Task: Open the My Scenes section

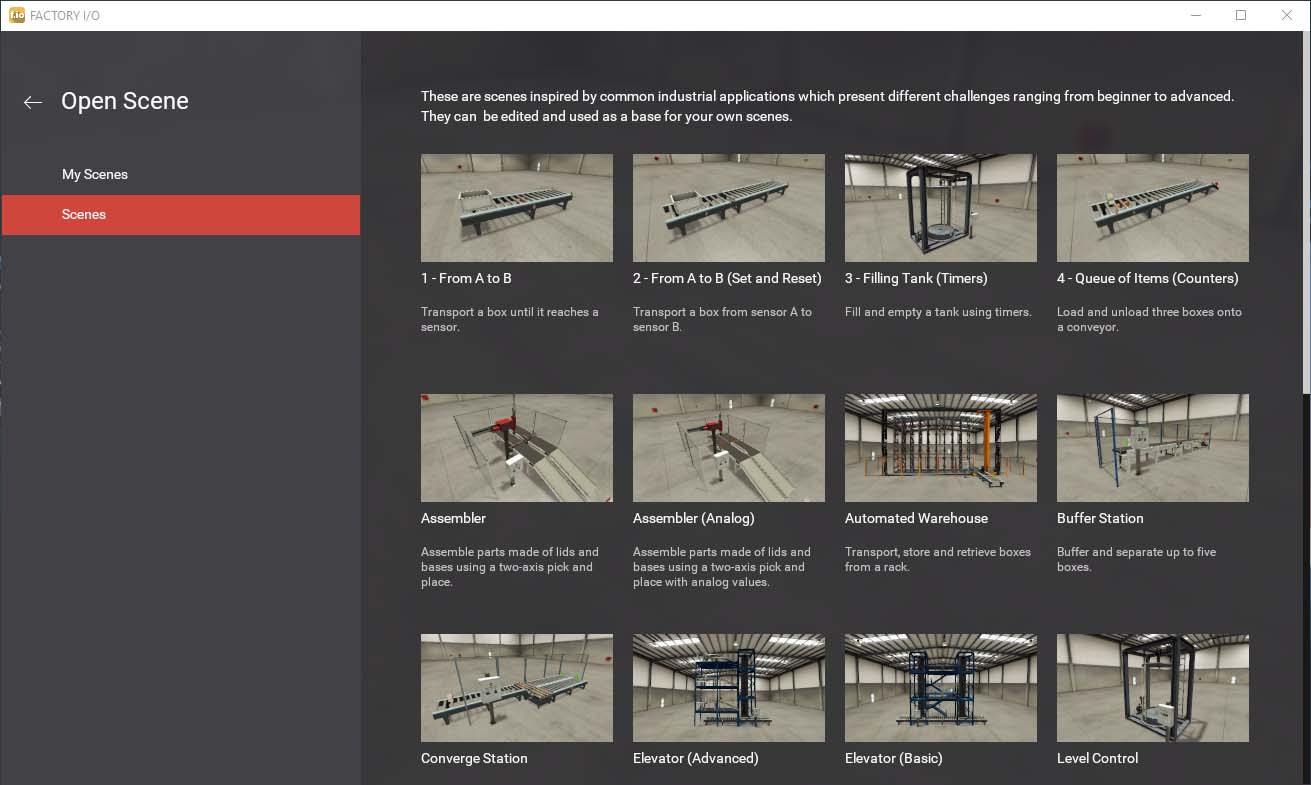Action: click(x=181, y=174)
